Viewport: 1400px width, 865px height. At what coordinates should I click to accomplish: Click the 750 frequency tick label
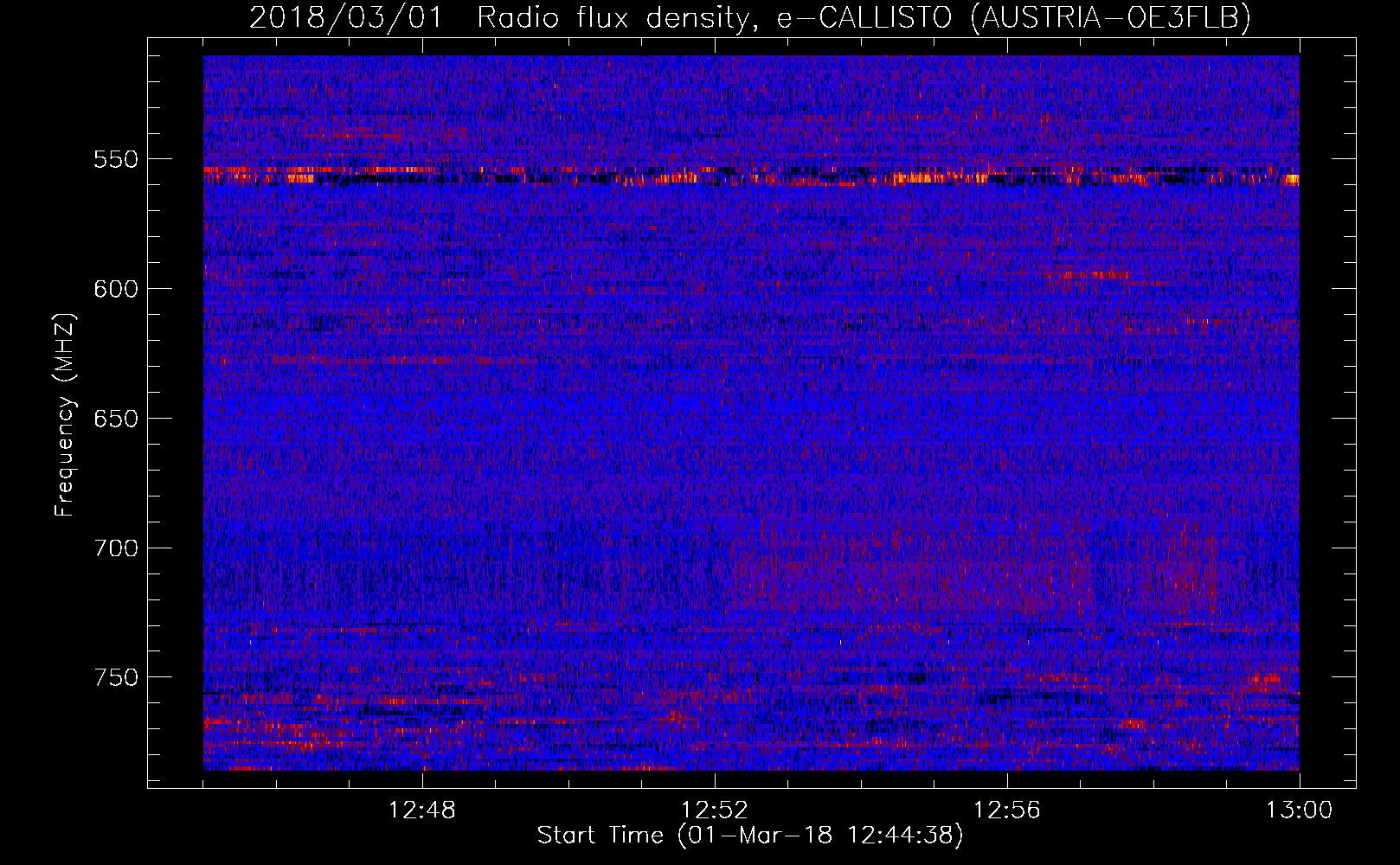click(x=116, y=677)
